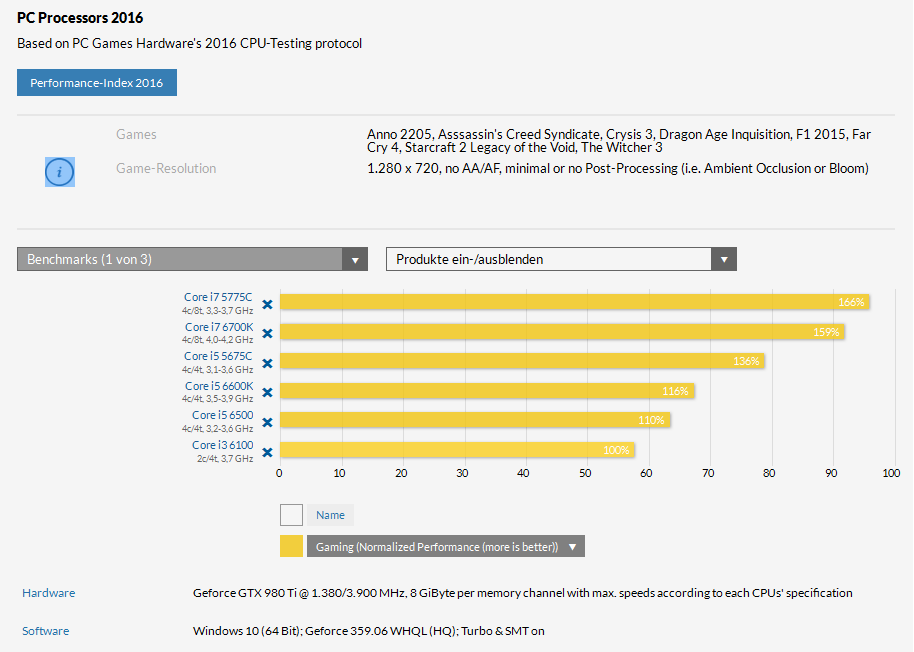This screenshot has width=914, height=652.
Task: Remove Core i7 5775C with its X icon
Action: pos(268,304)
